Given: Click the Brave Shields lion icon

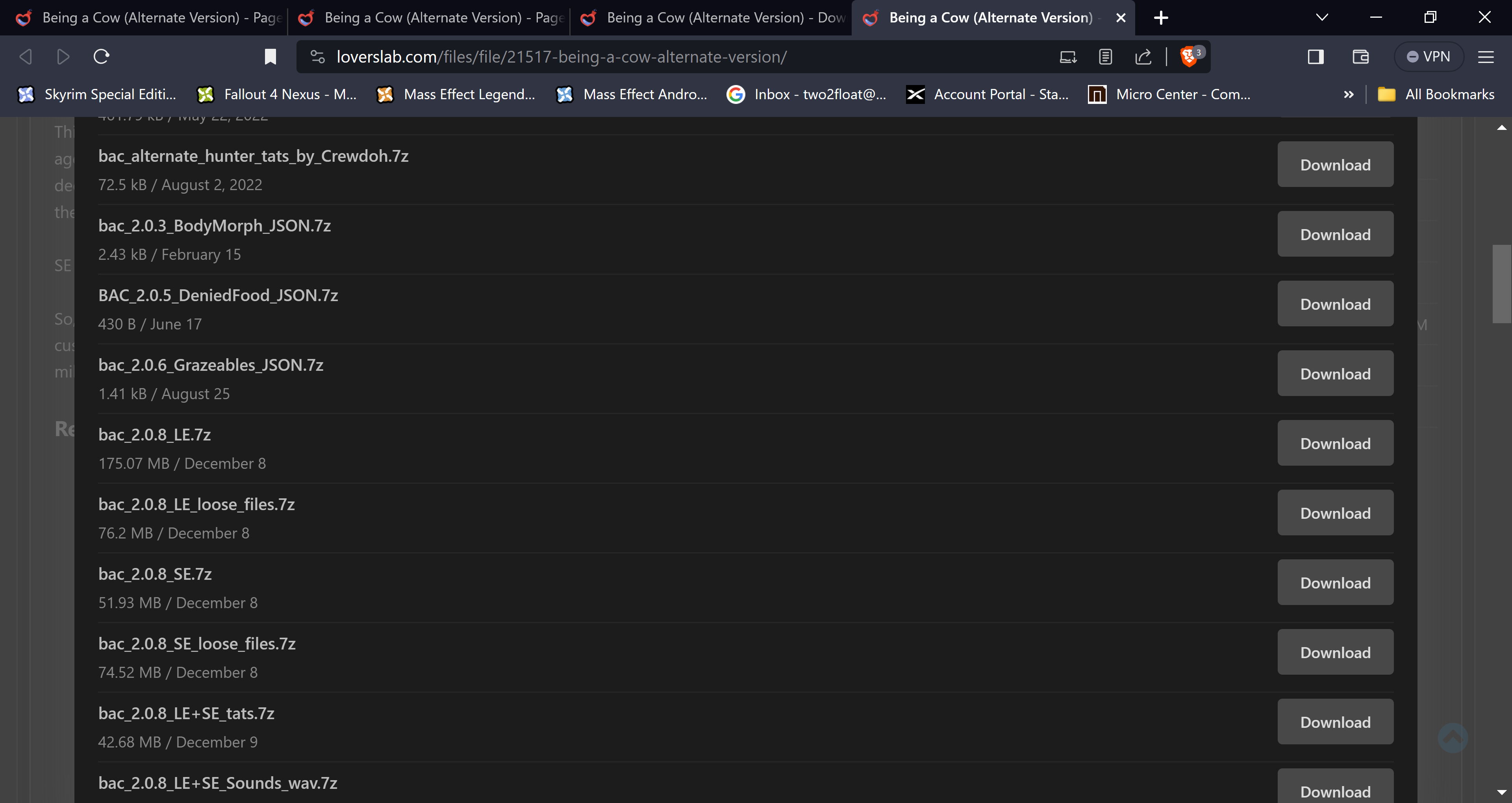Looking at the screenshot, I should pyautogui.click(x=1189, y=57).
